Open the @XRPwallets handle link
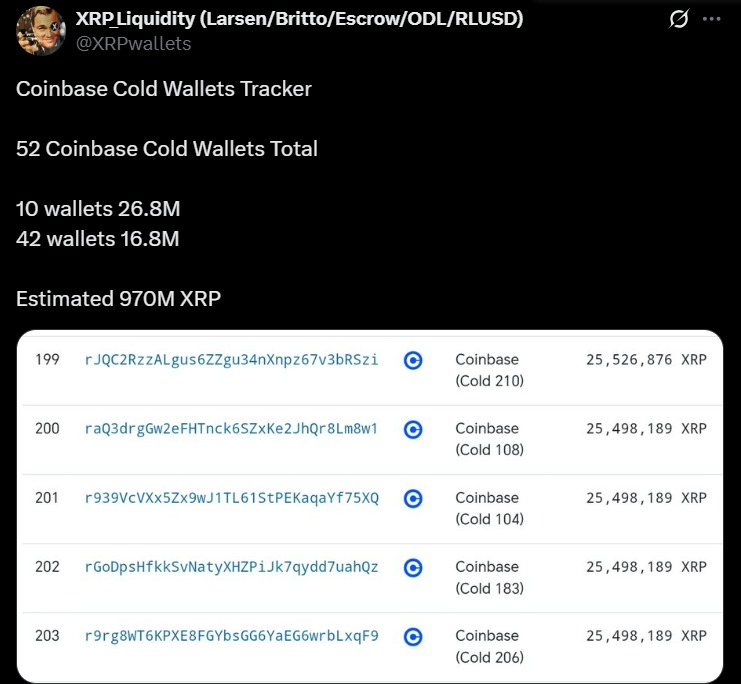The height and width of the screenshot is (684, 741). point(133,43)
